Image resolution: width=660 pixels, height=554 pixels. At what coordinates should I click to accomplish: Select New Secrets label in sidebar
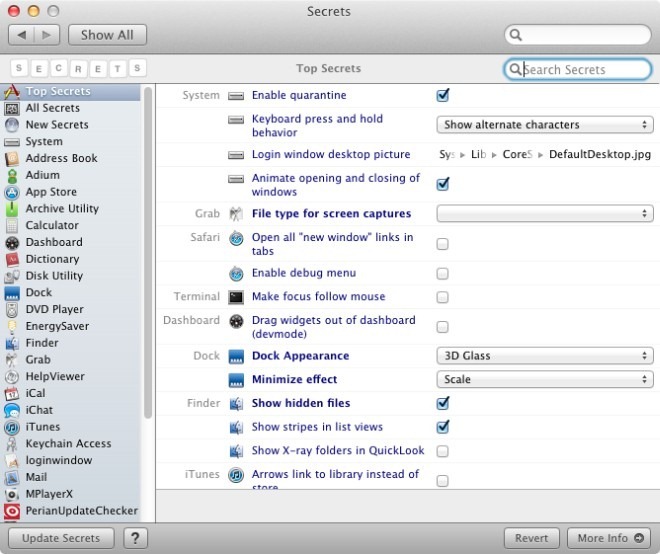point(57,125)
